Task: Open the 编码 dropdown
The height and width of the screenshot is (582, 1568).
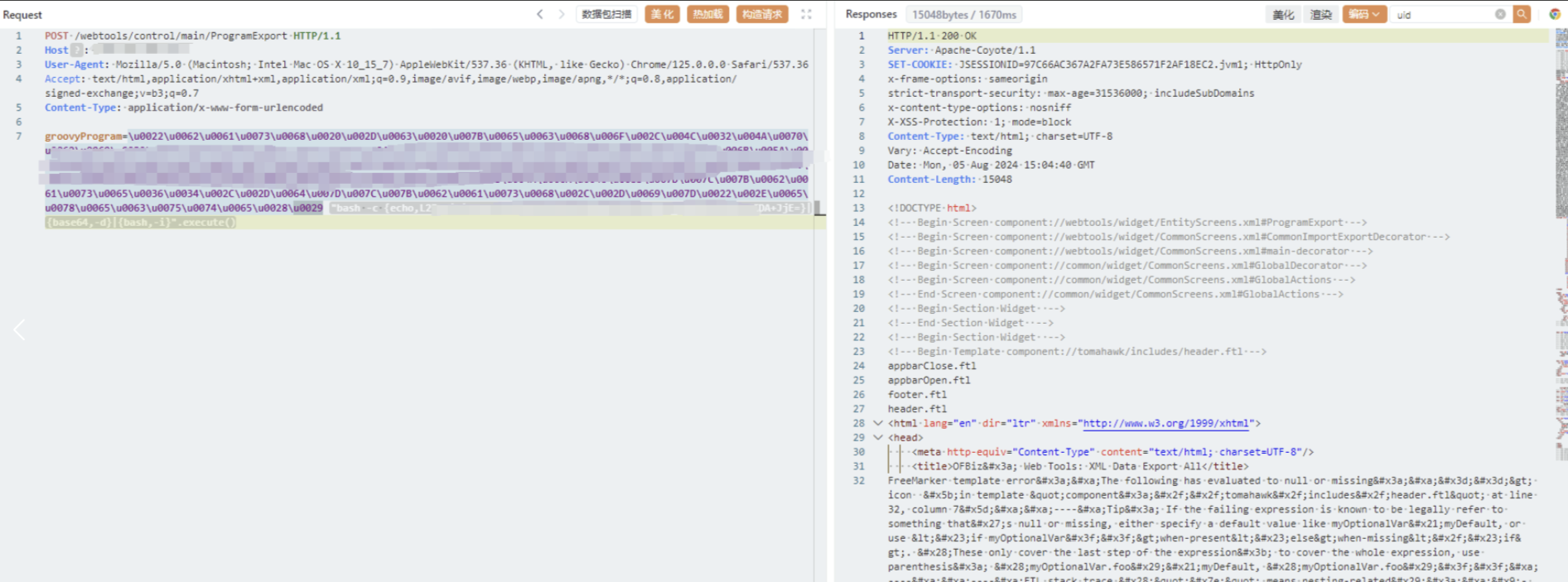Action: pos(1364,14)
